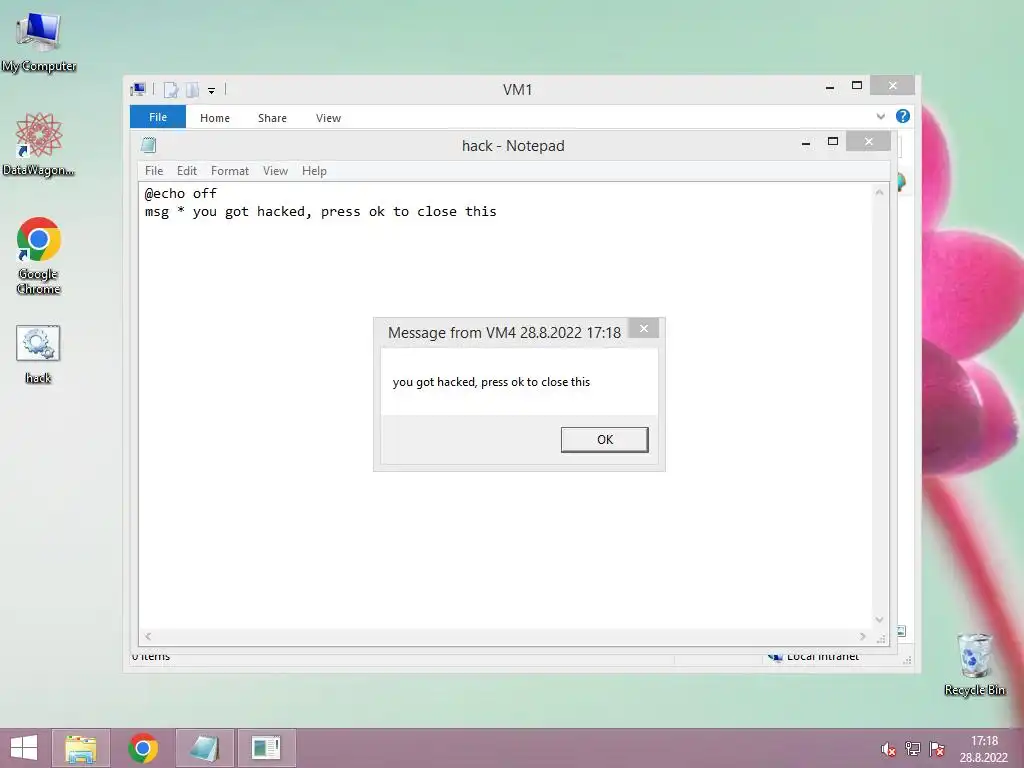Minimize the hack - Notepad window

pos(806,142)
